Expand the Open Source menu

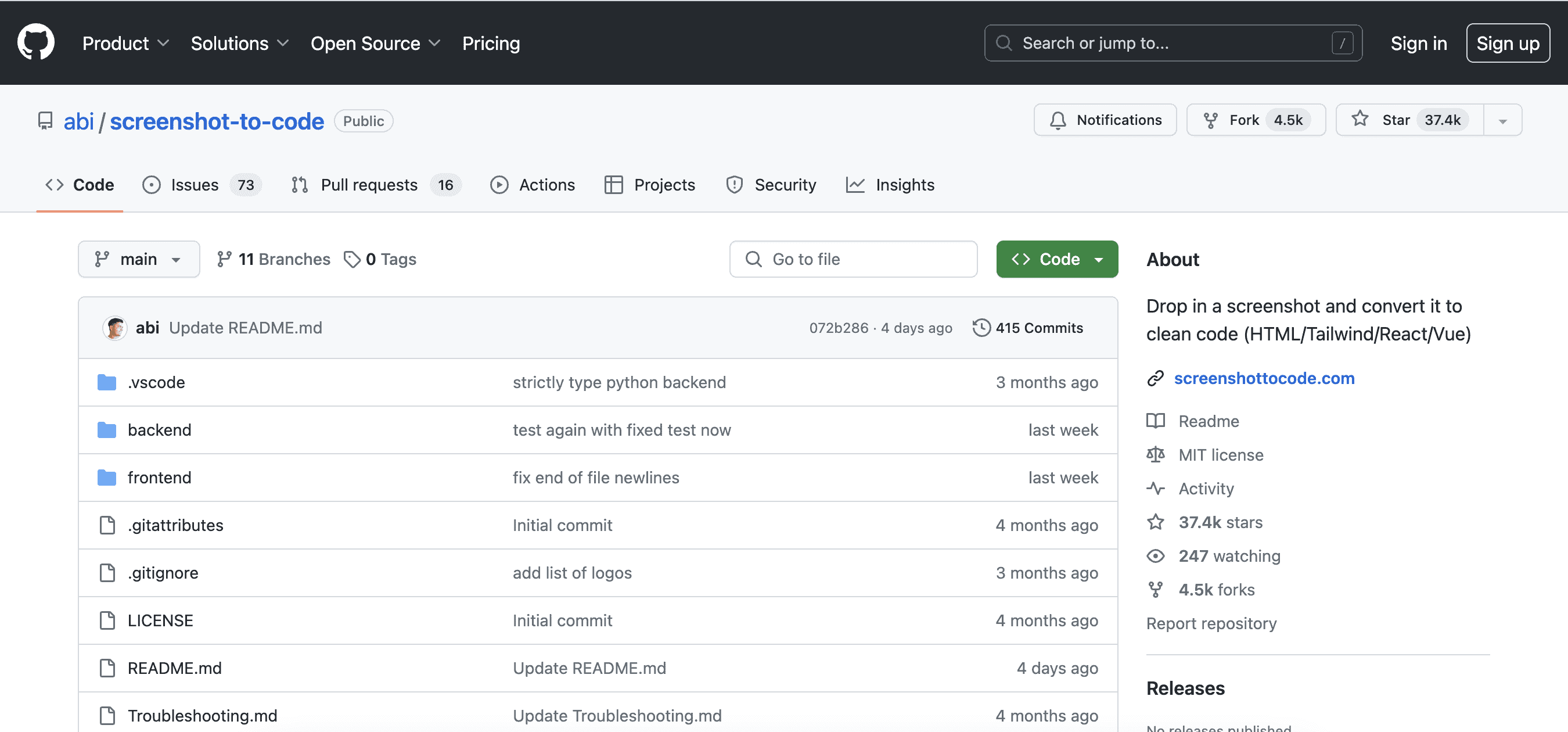(376, 43)
